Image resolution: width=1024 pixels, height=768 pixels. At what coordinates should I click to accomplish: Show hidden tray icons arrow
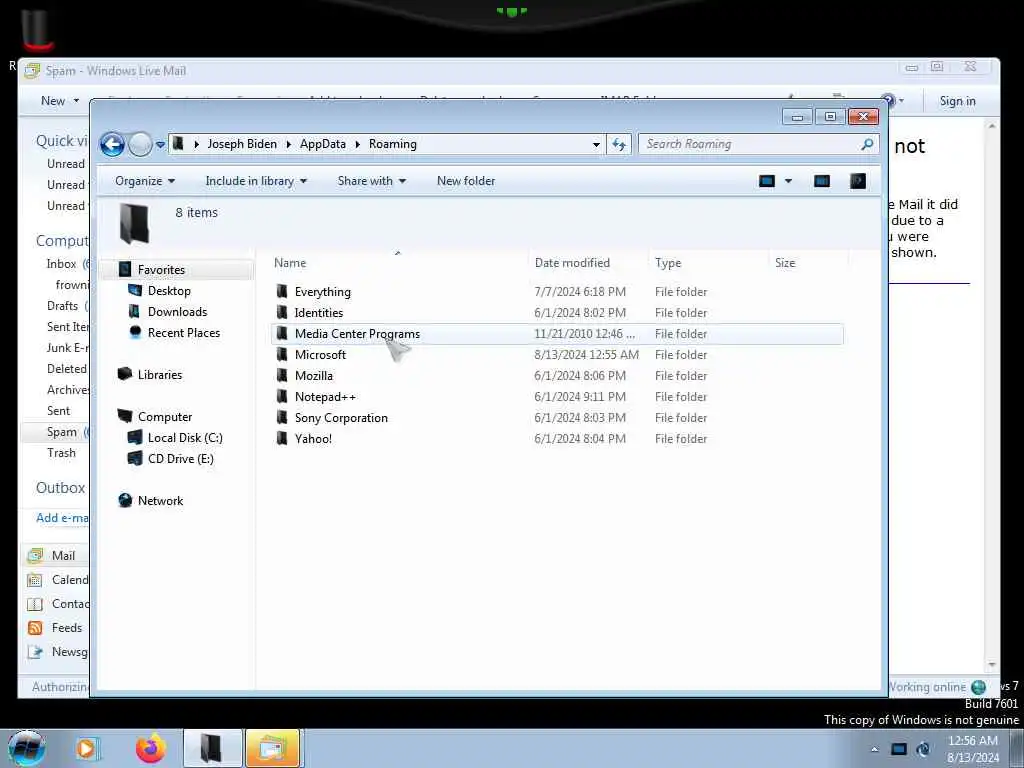(x=874, y=749)
